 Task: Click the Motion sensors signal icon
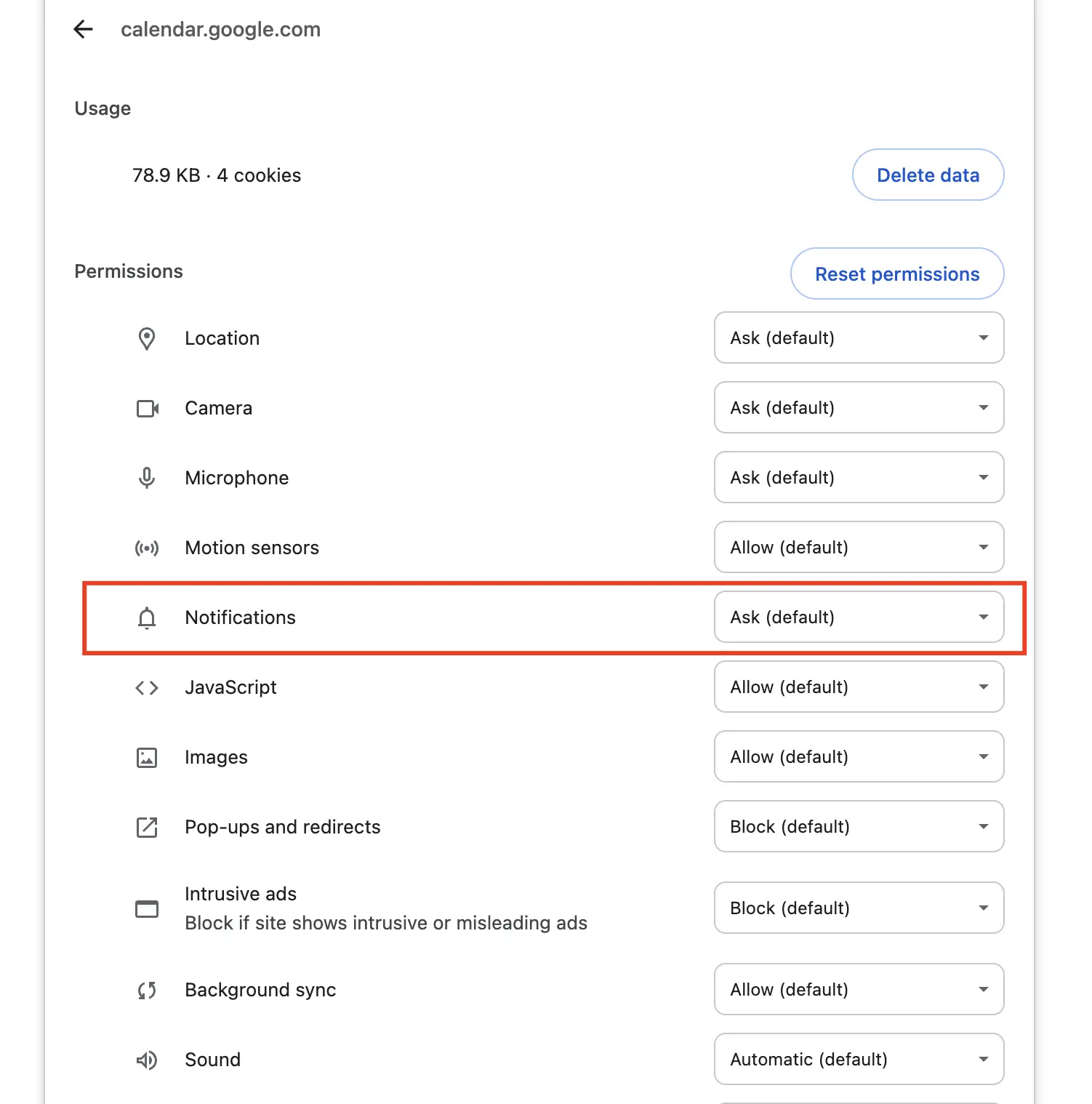pyautogui.click(x=147, y=548)
